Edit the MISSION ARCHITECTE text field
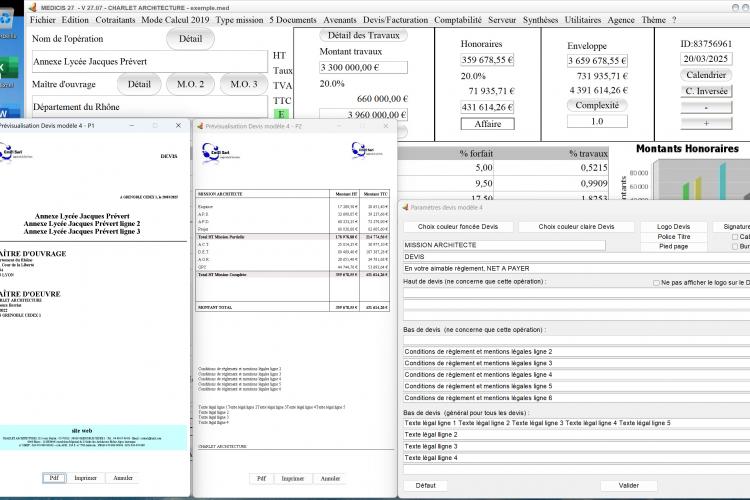Viewport: 750px width, 500px height. click(504, 245)
